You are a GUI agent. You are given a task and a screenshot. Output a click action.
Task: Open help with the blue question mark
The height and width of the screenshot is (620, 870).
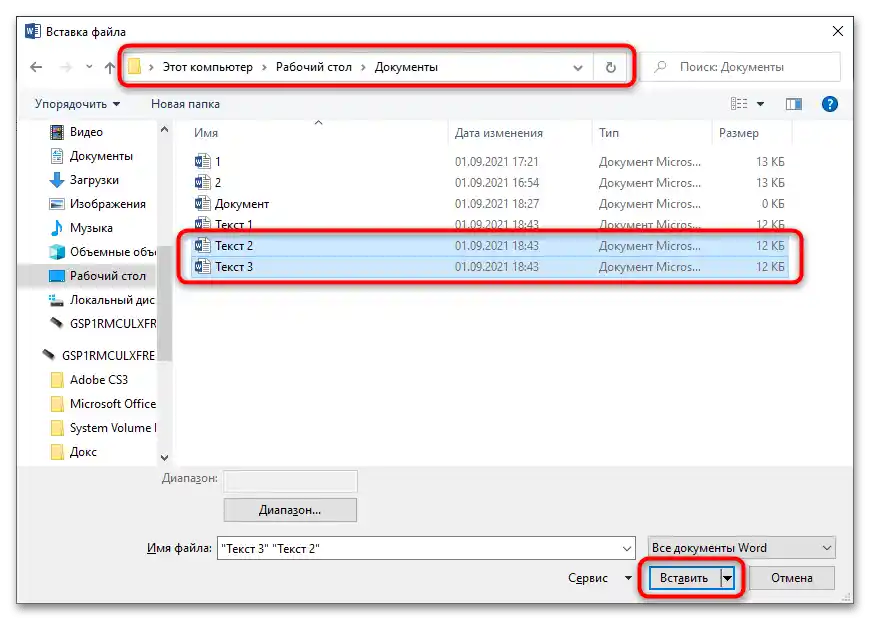click(x=829, y=104)
